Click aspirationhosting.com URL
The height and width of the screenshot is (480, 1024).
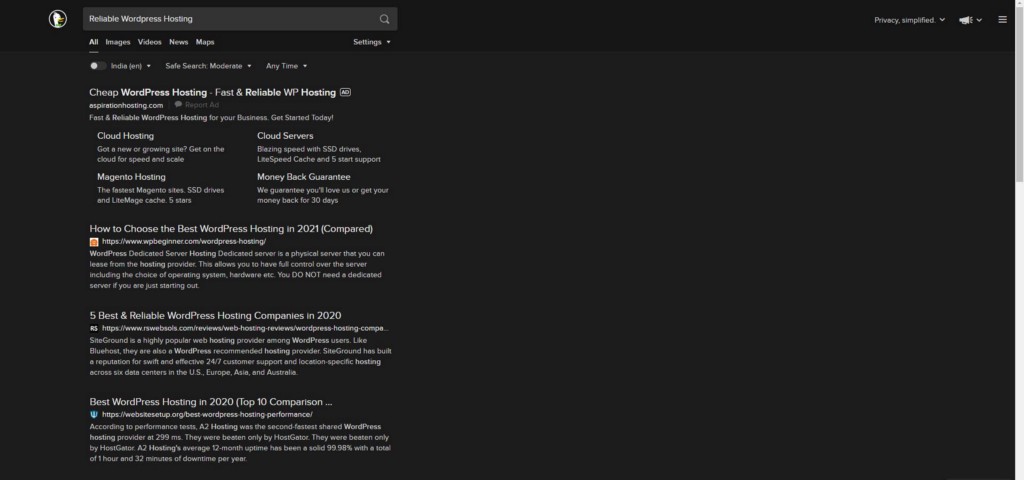pyautogui.click(x=126, y=105)
